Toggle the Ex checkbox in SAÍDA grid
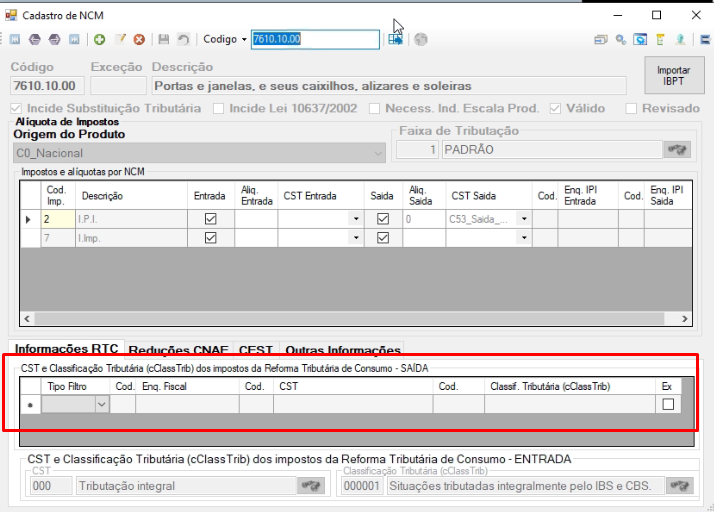This screenshot has width=714, height=512. click(668, 404)
